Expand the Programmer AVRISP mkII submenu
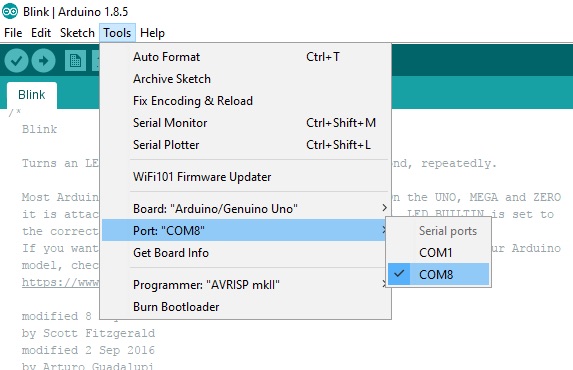The image size is (573, 370). [x=244, y=284]
